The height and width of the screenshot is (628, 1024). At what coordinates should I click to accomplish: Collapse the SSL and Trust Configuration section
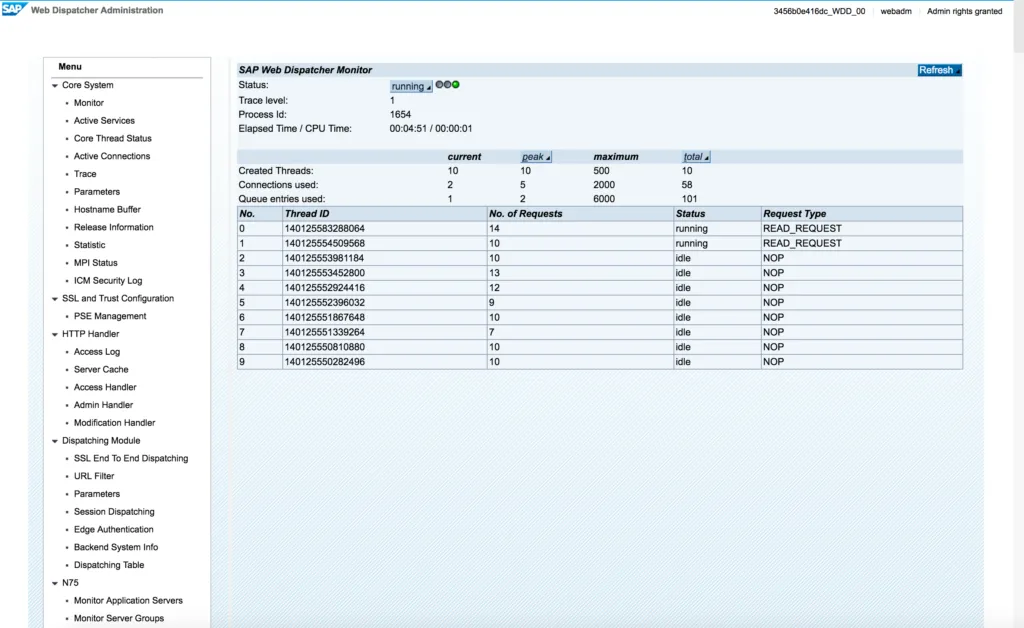tap(55, 299)
